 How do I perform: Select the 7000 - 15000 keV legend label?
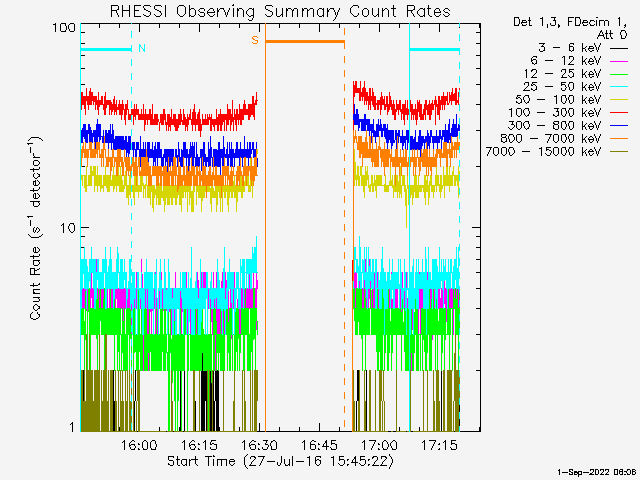(x=543, y=152)
